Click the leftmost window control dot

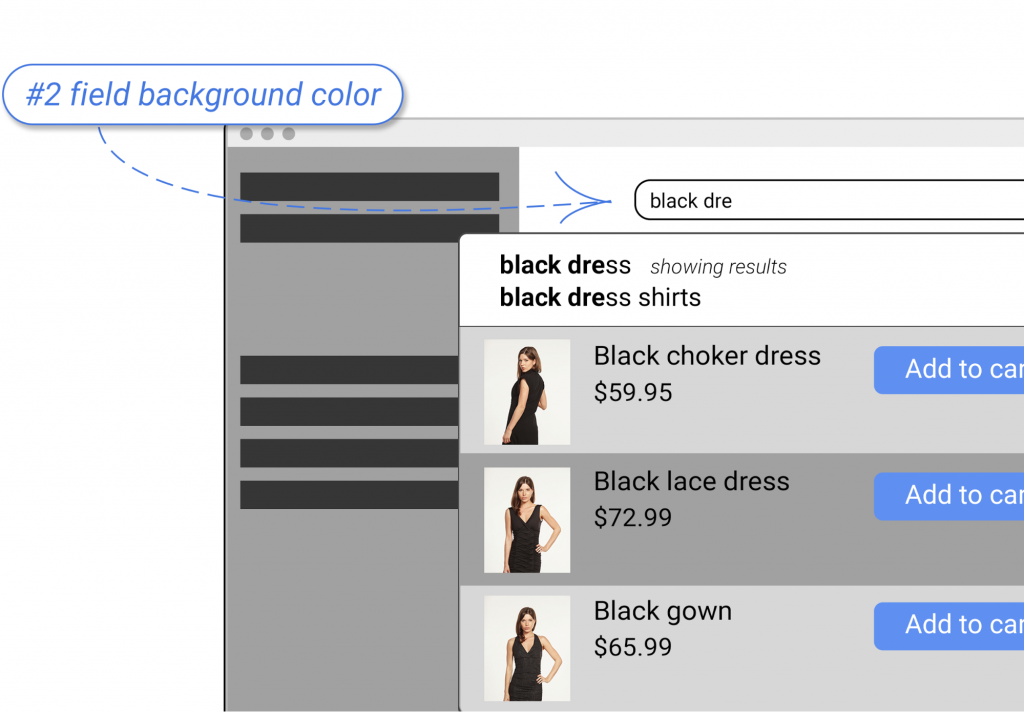[246, 131]
